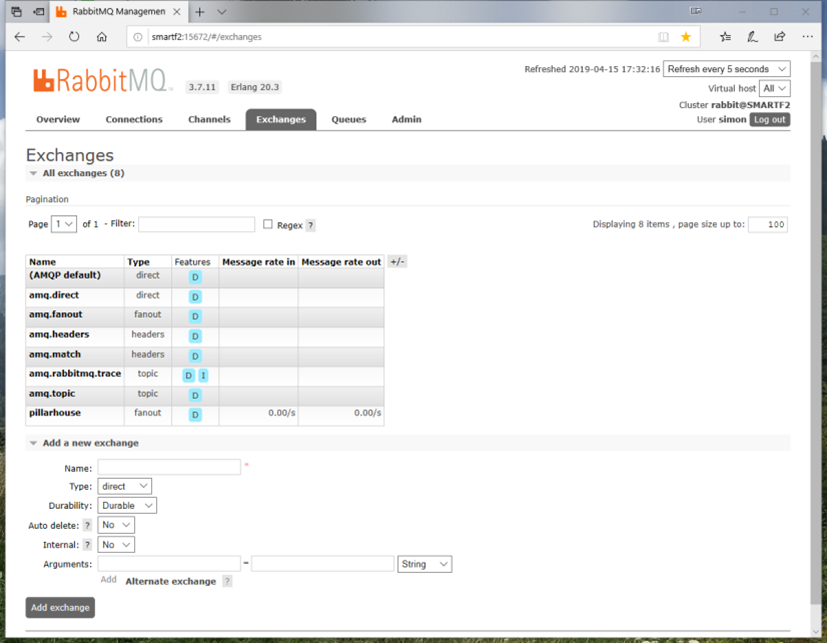Open the amq.headers exchange

pyautogui.click(x=59, y=334)
